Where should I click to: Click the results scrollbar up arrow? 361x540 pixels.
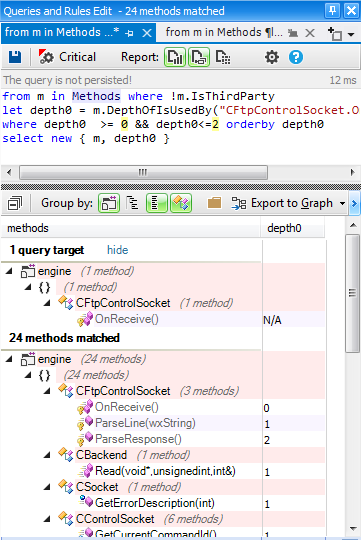tap(353, 225)
